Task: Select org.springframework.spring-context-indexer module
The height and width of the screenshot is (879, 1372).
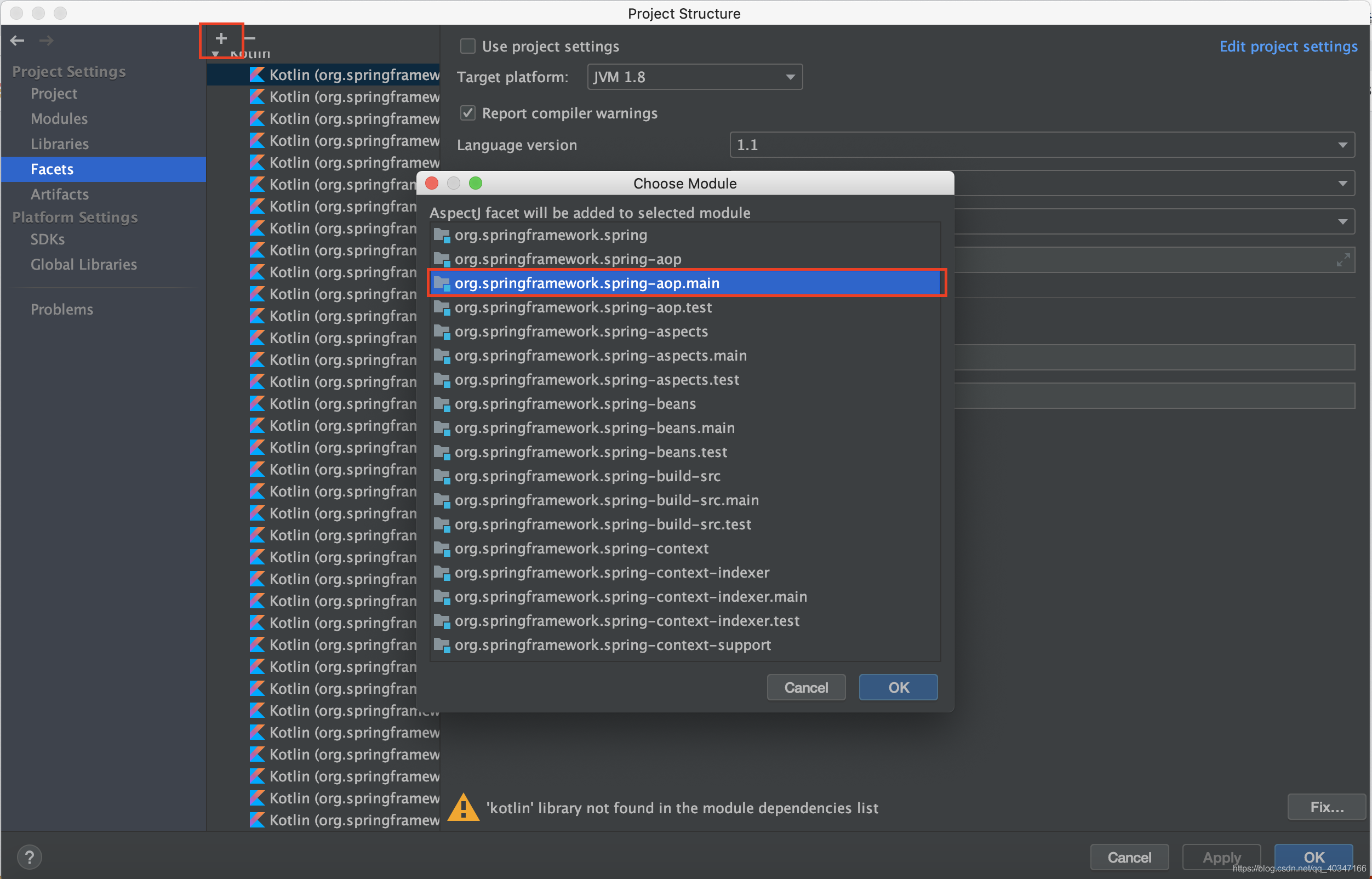Action: point(685,573)
